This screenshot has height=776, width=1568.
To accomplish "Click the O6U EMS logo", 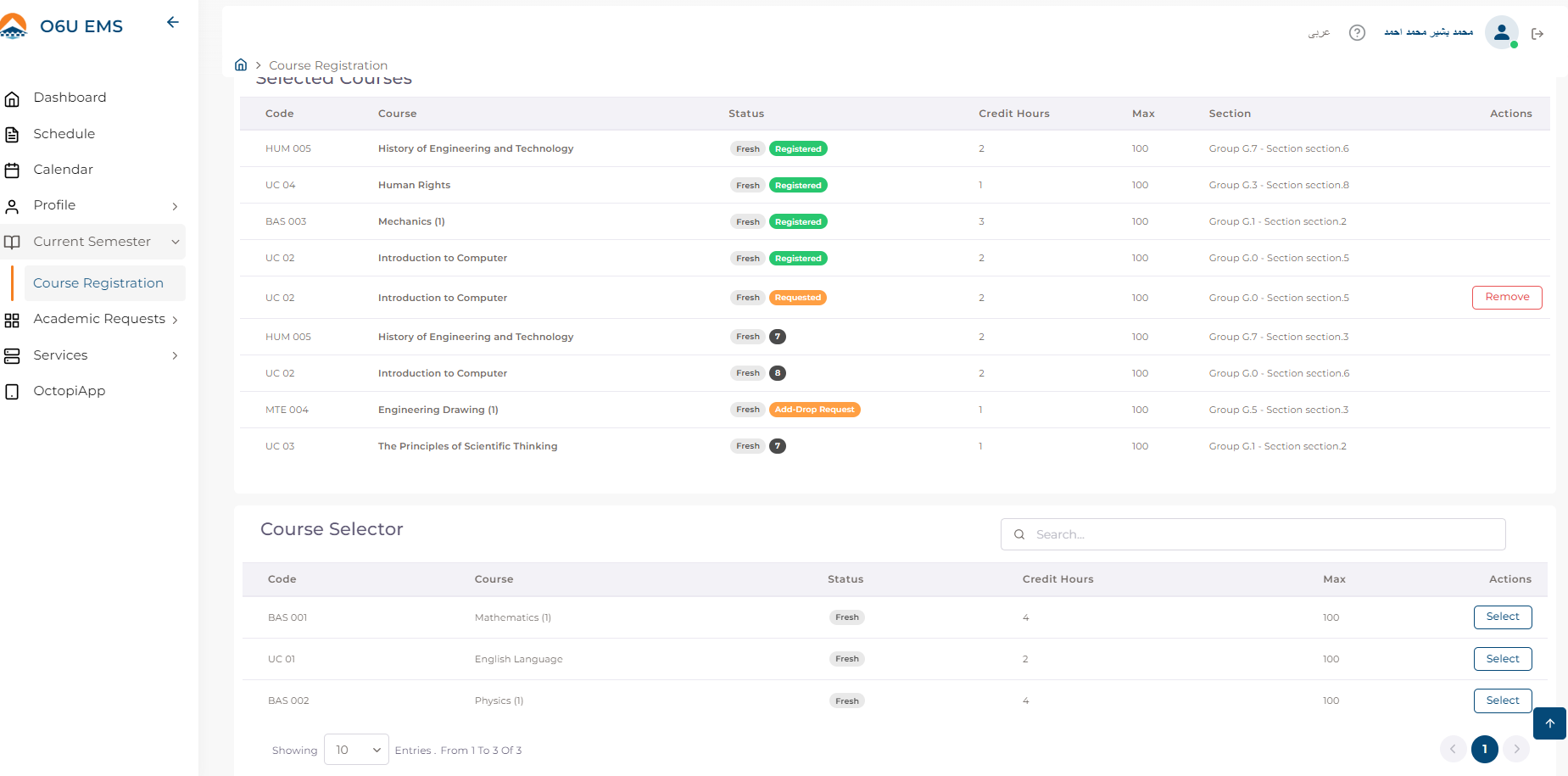I will [x=64, y=26].
